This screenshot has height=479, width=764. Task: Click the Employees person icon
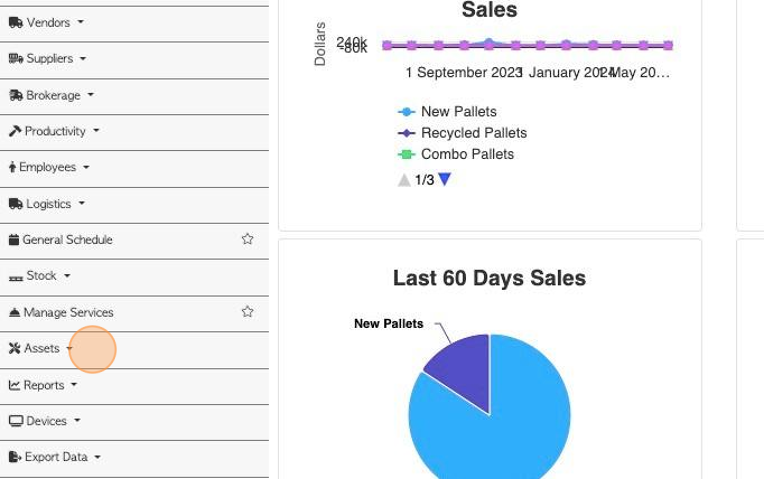tap(12, 168)
